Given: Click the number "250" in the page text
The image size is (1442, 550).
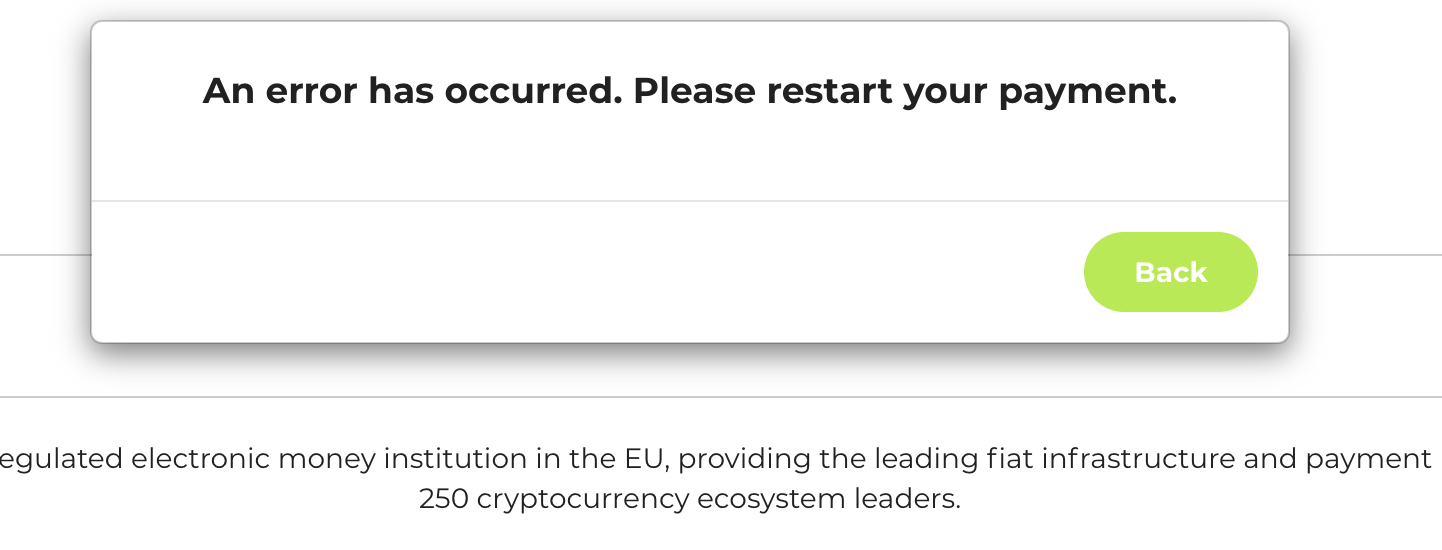Looking at the screenshot, I should (443, 499).
